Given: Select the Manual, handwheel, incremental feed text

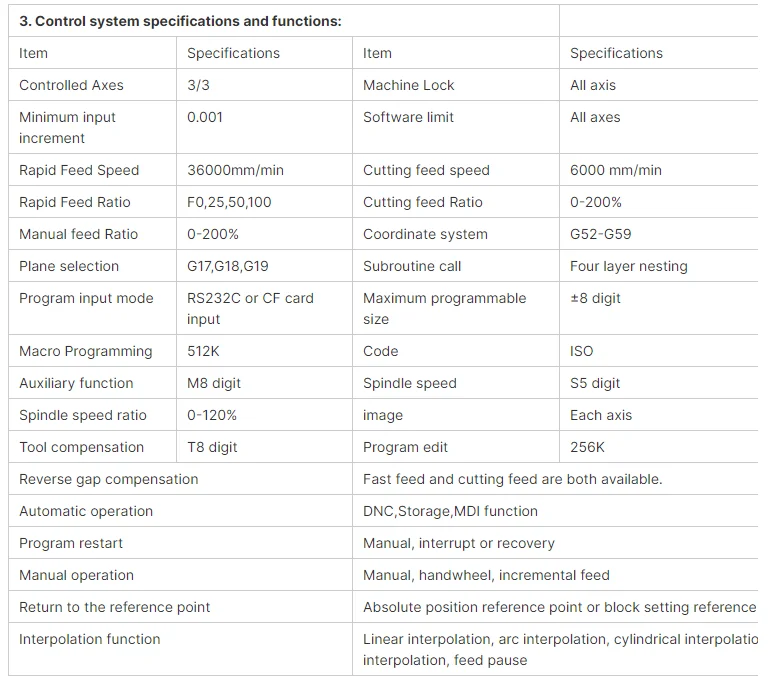Looking at the screenshot, I should 486,575.
